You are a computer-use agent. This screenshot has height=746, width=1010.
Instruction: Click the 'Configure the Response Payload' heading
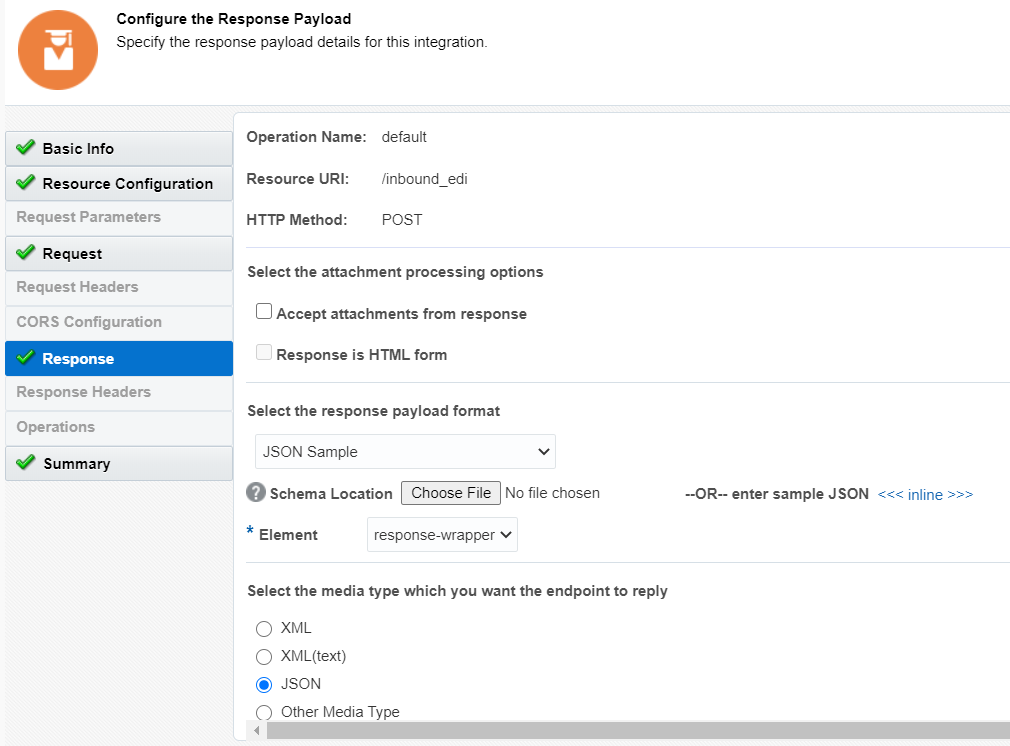point(234,19)
